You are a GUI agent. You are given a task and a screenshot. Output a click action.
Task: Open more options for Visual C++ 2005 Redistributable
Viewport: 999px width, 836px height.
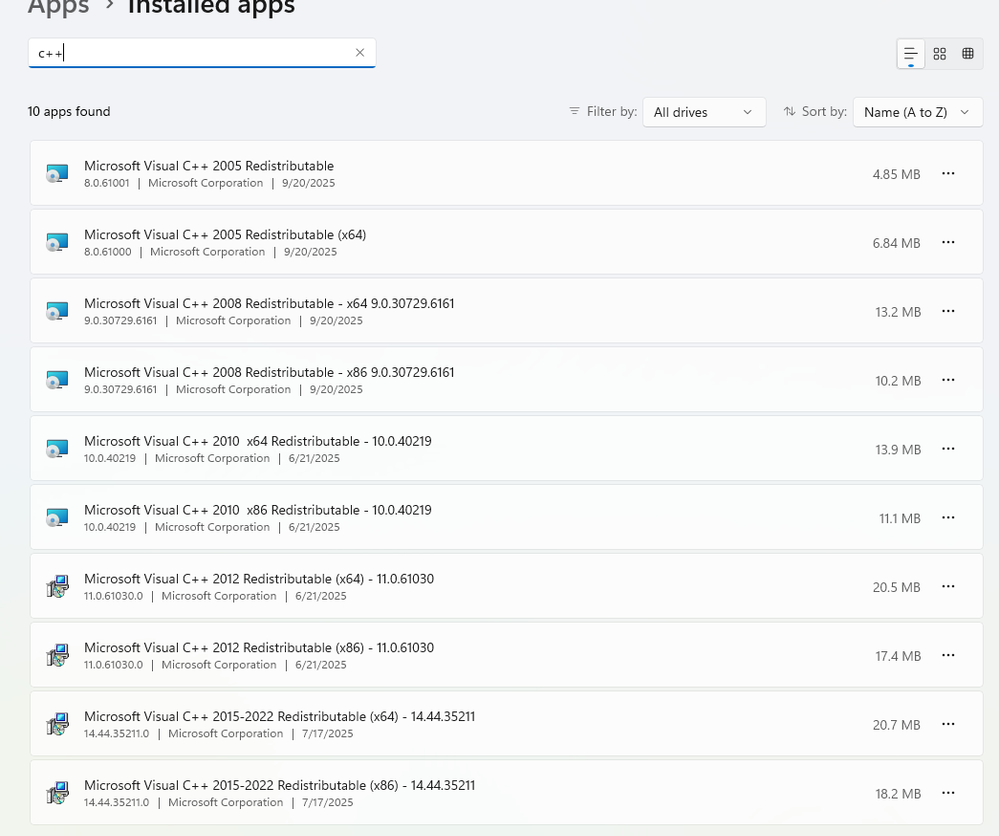tap(948, 174)
